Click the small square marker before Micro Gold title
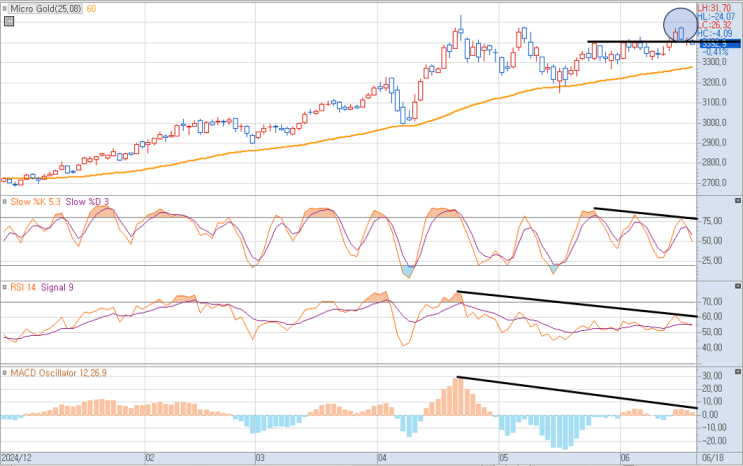The image size is (743, 466). tap(5, 9)
